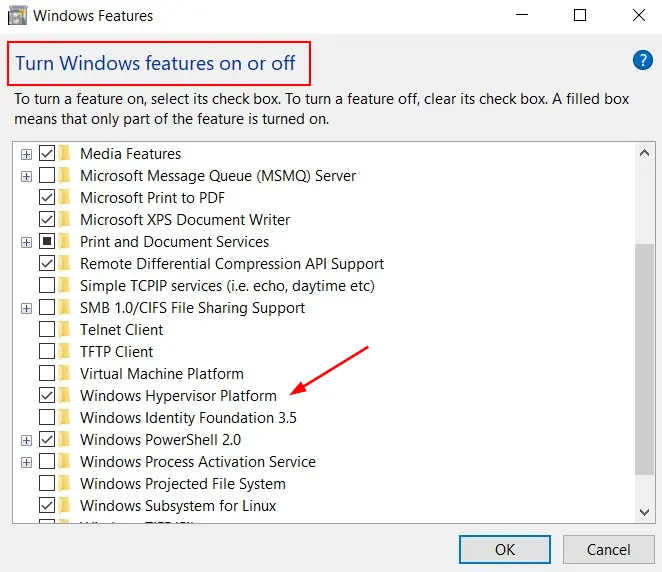Click the folder icon beside Windows Subsystem for Linux
662x572 pixels.
coord(66,506)
